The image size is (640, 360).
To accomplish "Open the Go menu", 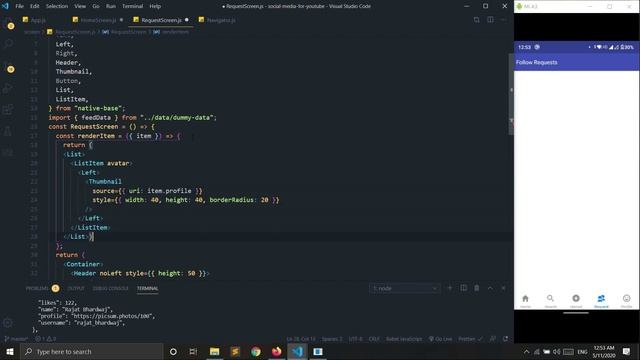I will (x=96, y=6).
